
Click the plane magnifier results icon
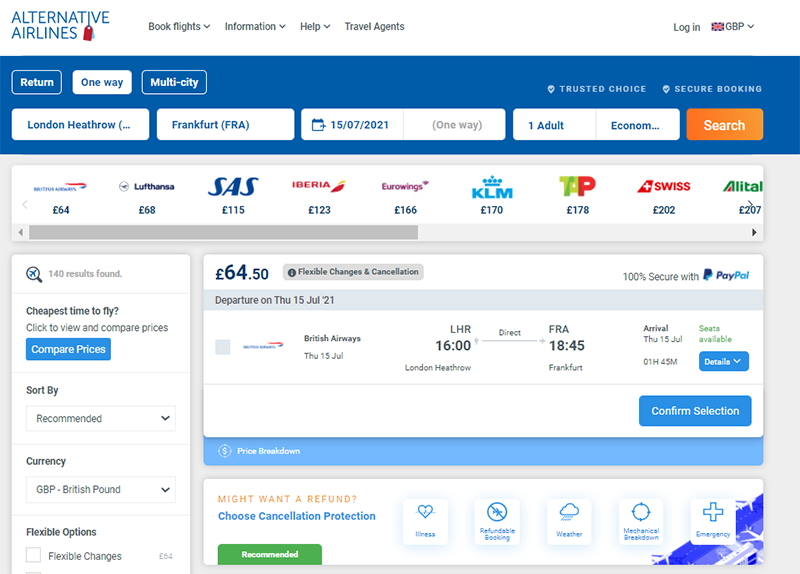[34, 274]
